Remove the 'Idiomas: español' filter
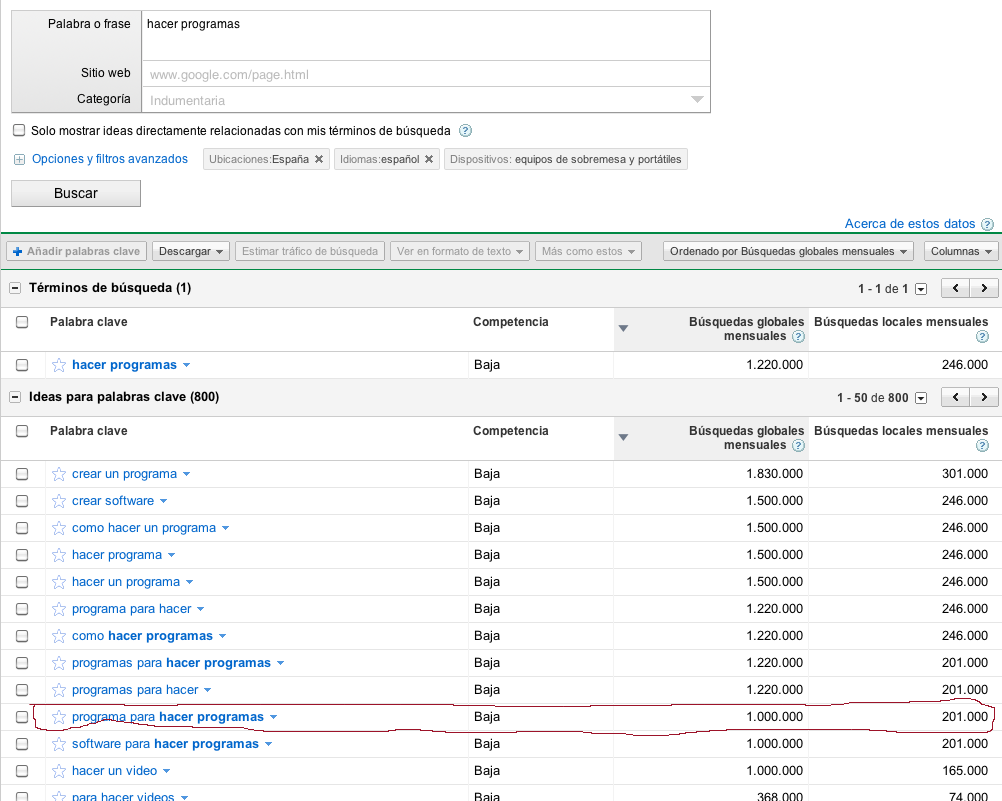This screenshot has height=801, width=1002. (x=429, y=159)
